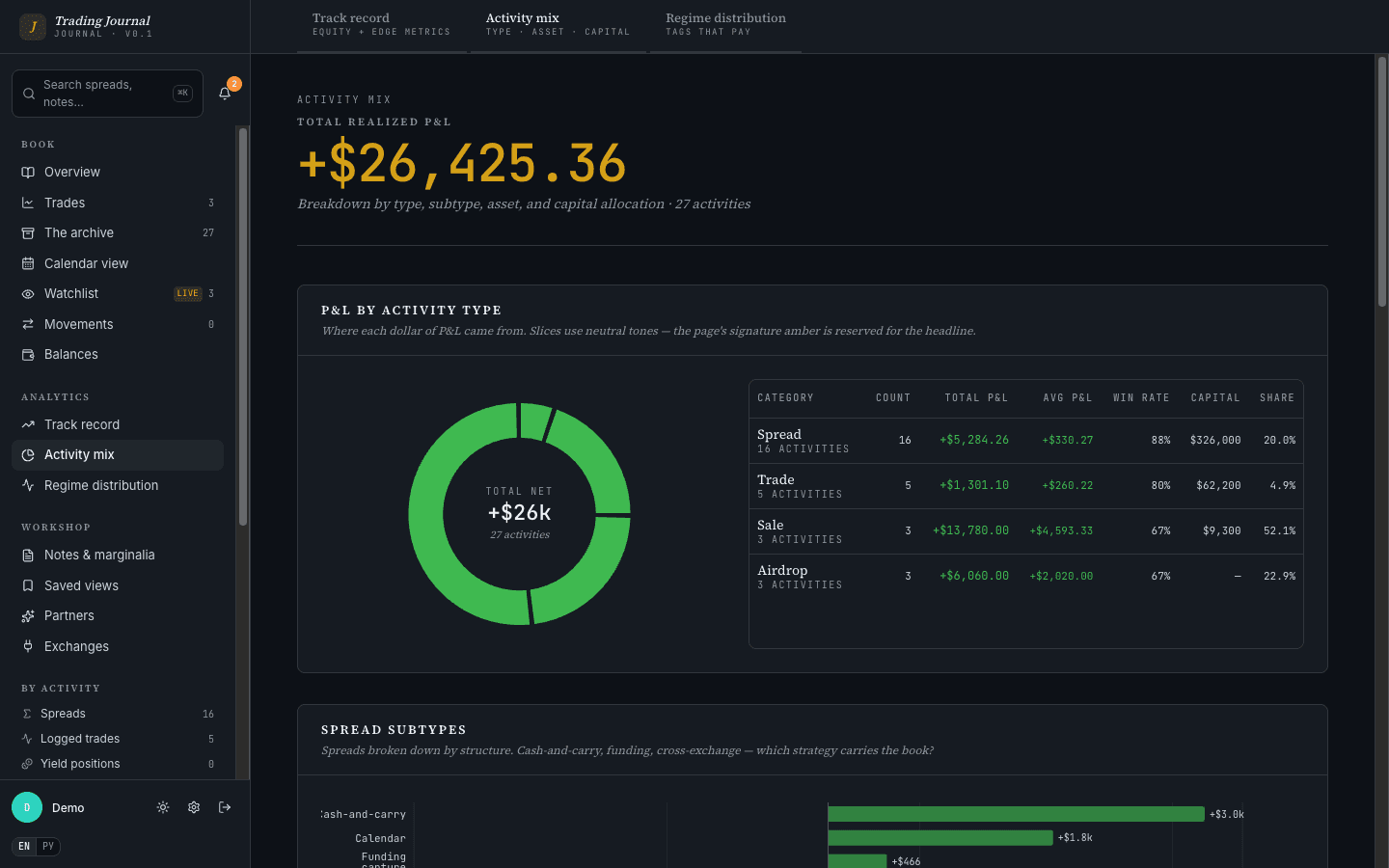Screen dimensions: 1389x868
Task: Click the search magnifier icon
Action: 29,94
